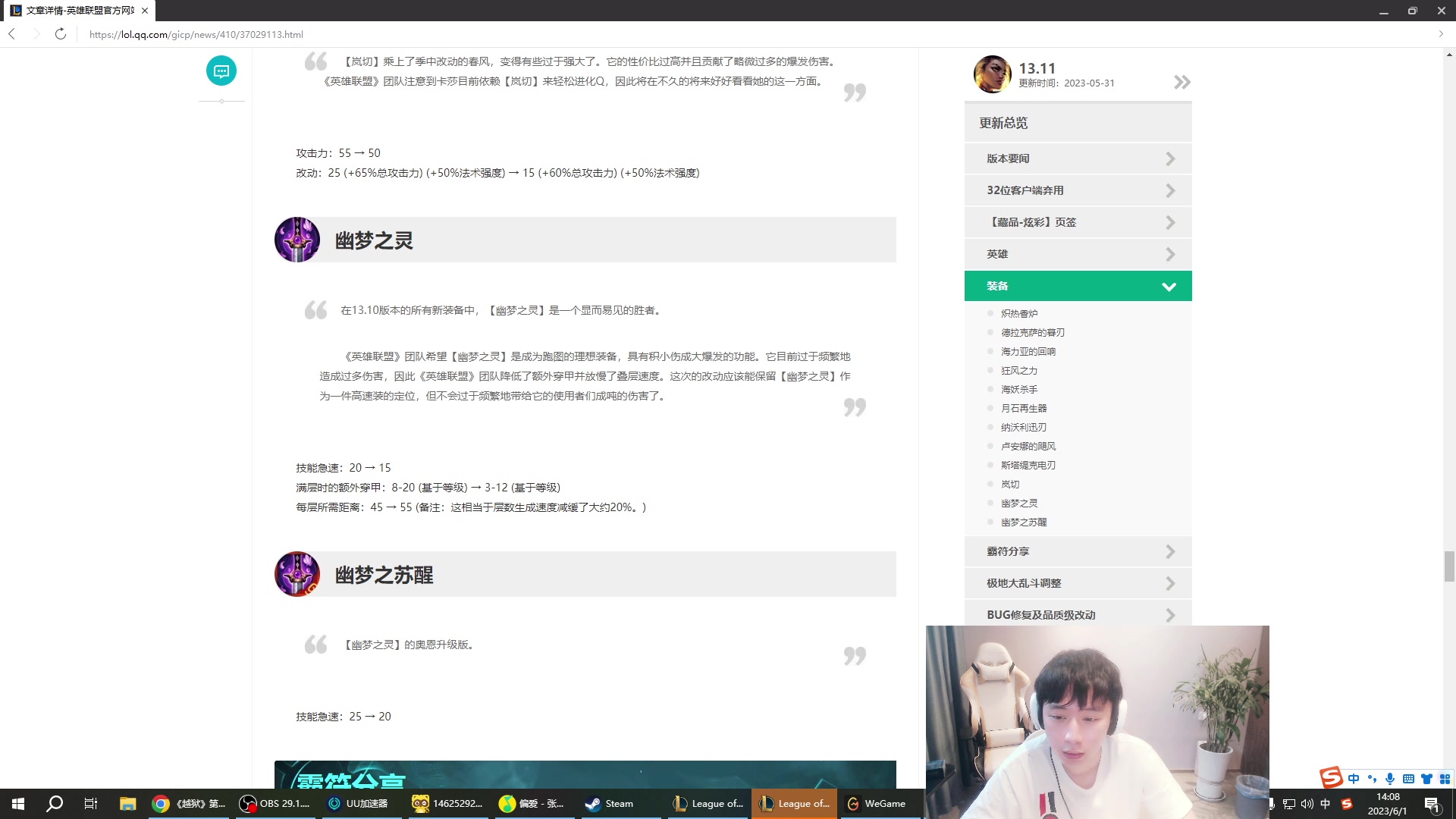The height and width of the screenshot is (819, 1456).
Task: Click the scrollbar up arrow
Action: point(1449,55)
